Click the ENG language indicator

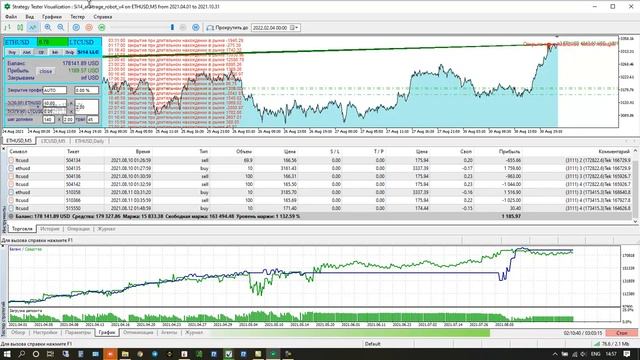click(596, 354)
